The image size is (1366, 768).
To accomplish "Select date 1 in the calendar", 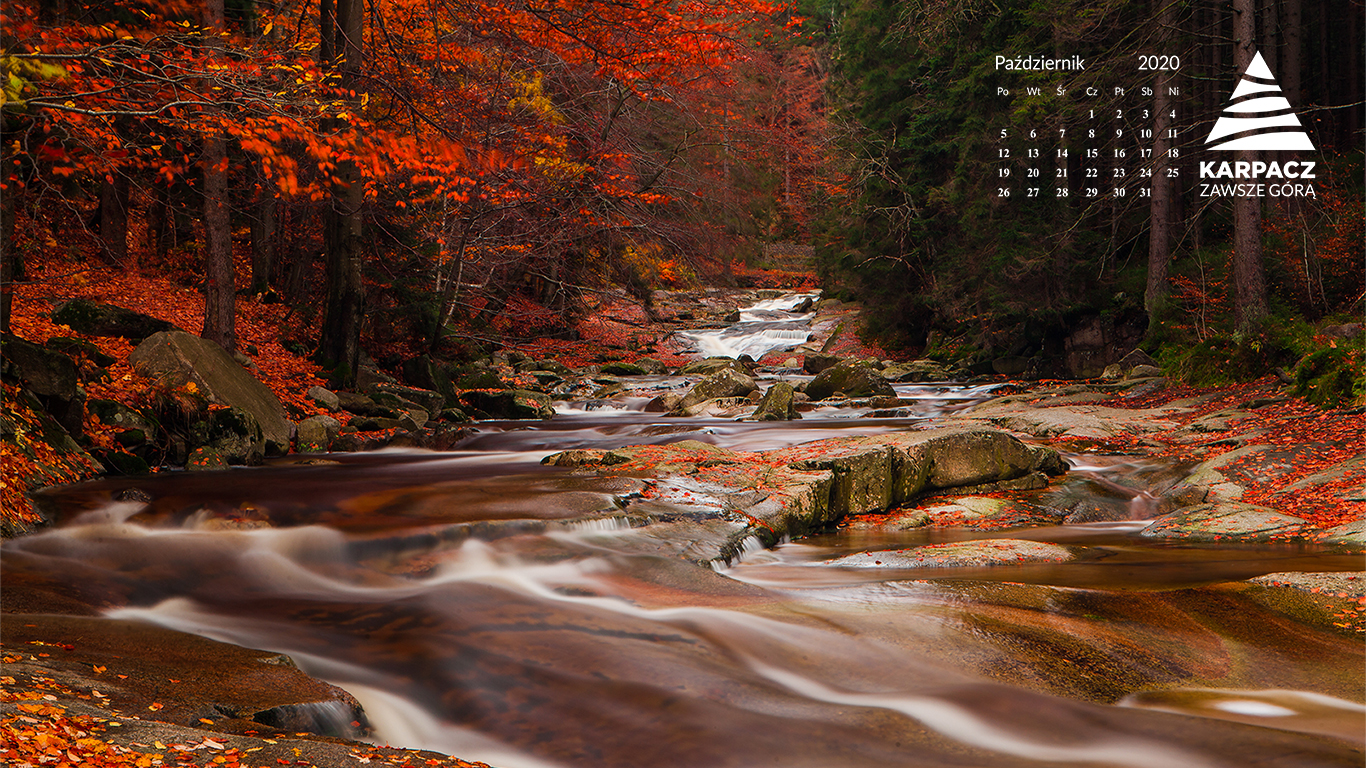I will (1091, 114).
